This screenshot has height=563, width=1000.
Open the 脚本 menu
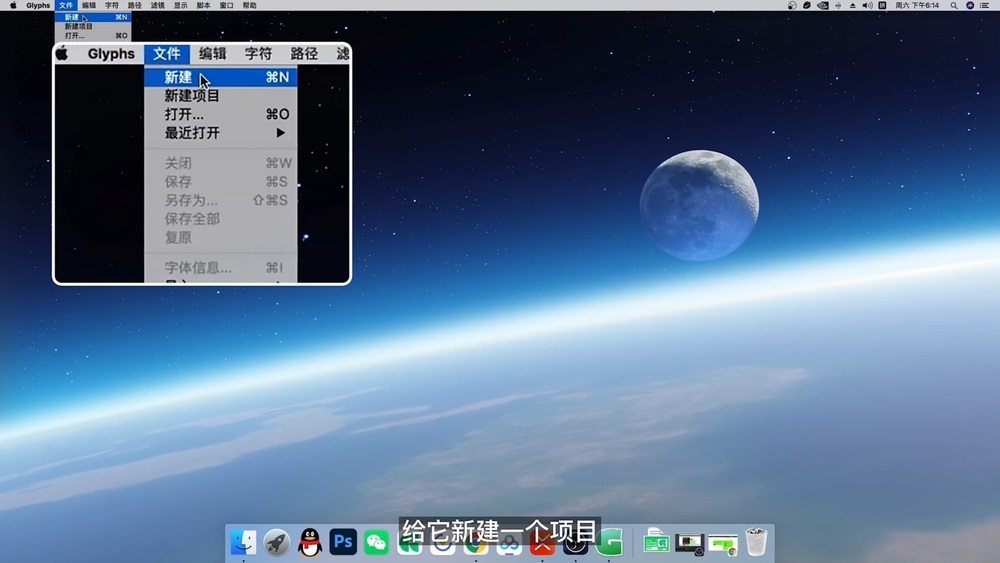(x=203, y=5)
